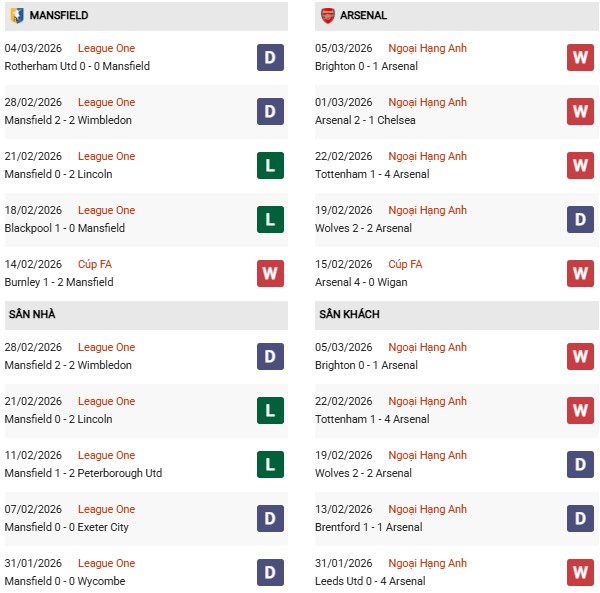Select the SÂN NHÀ section header
The width and height of the screenshot is (600, 593).
(x=32, y=314)
